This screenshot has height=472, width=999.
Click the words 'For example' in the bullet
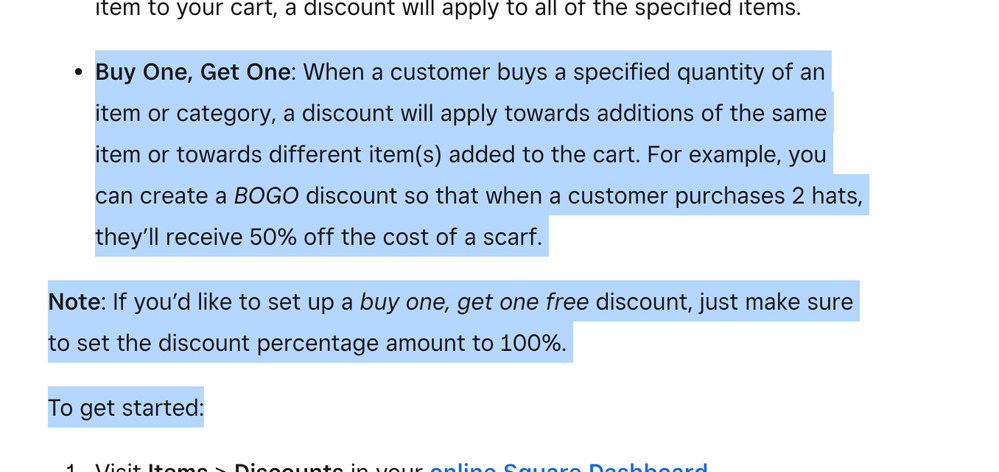point(720,155)
